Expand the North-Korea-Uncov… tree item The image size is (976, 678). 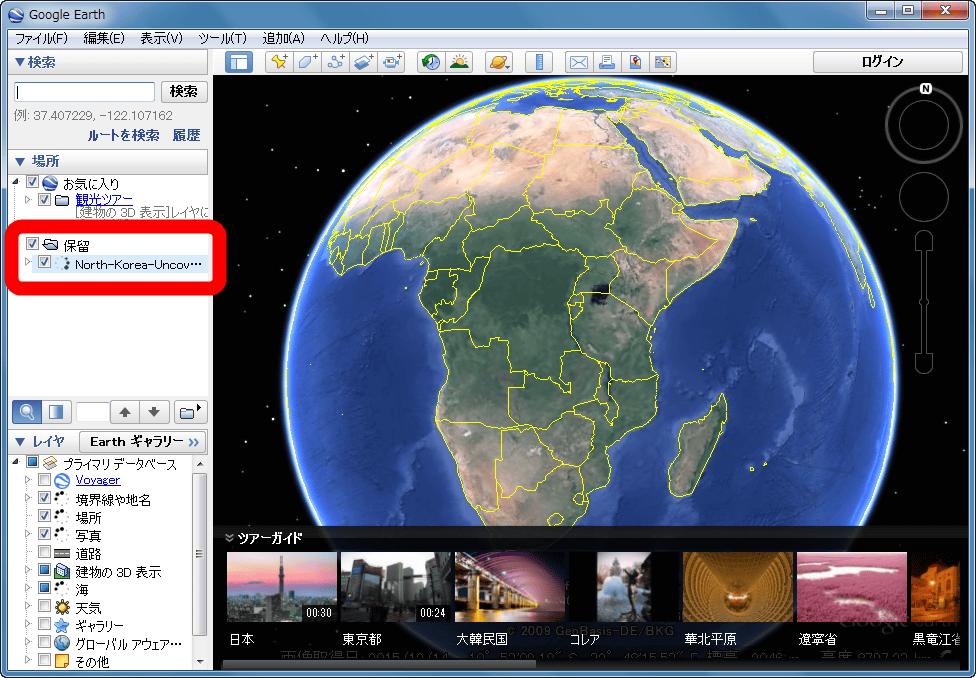[x=27, y=262]
